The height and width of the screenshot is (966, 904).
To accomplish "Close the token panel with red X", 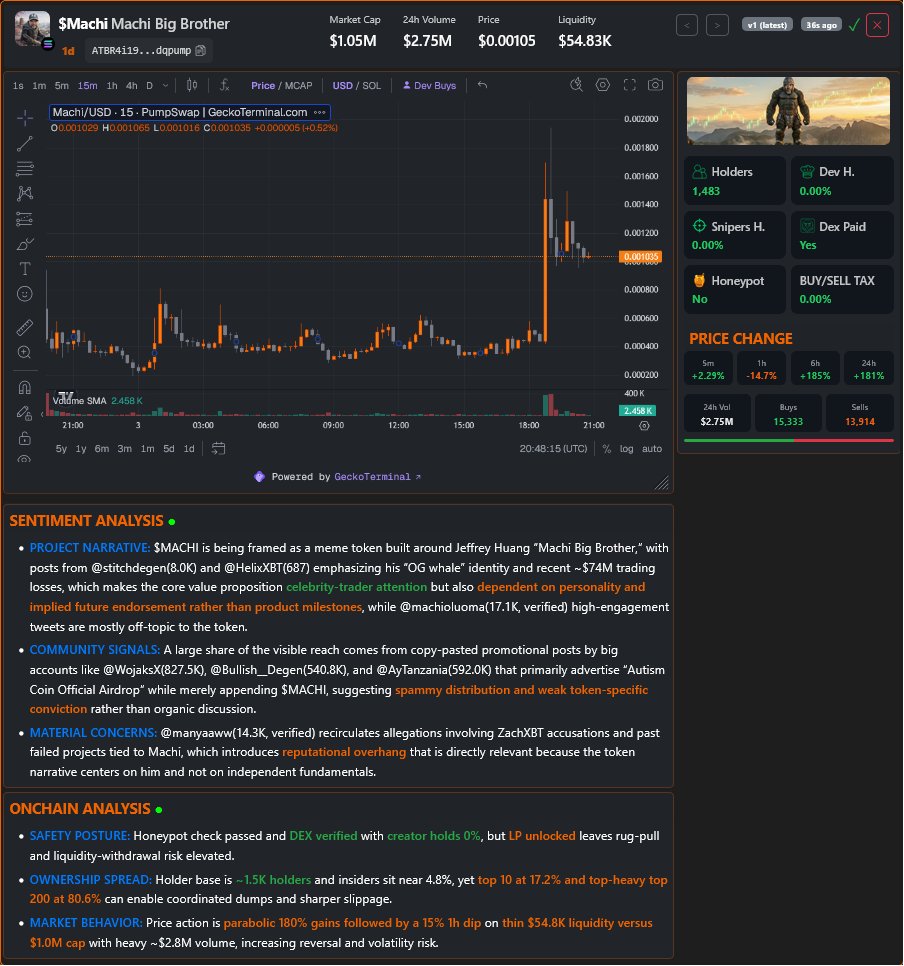I will pos(877,25).
